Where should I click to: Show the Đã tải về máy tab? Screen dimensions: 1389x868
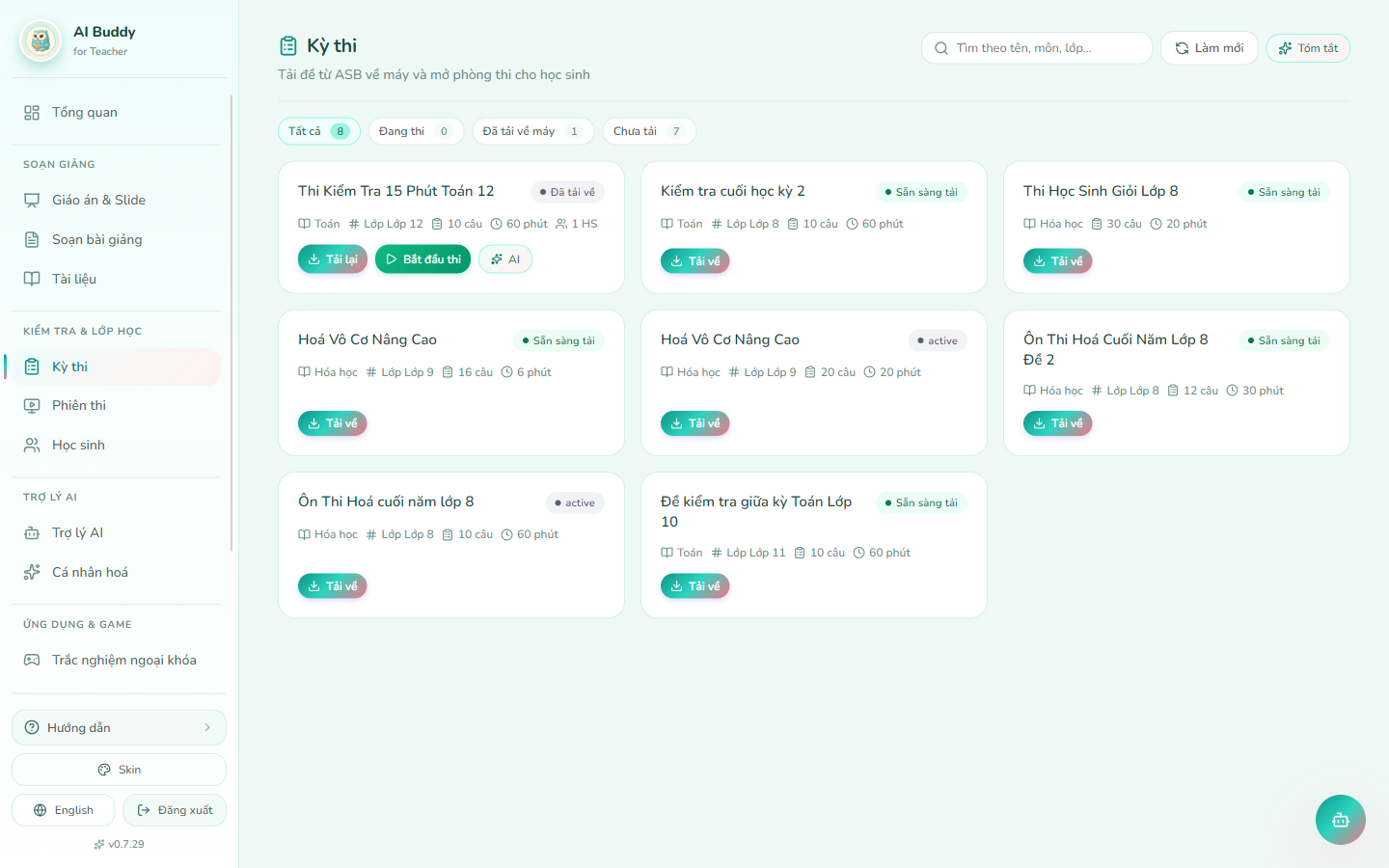coord(532,131)
